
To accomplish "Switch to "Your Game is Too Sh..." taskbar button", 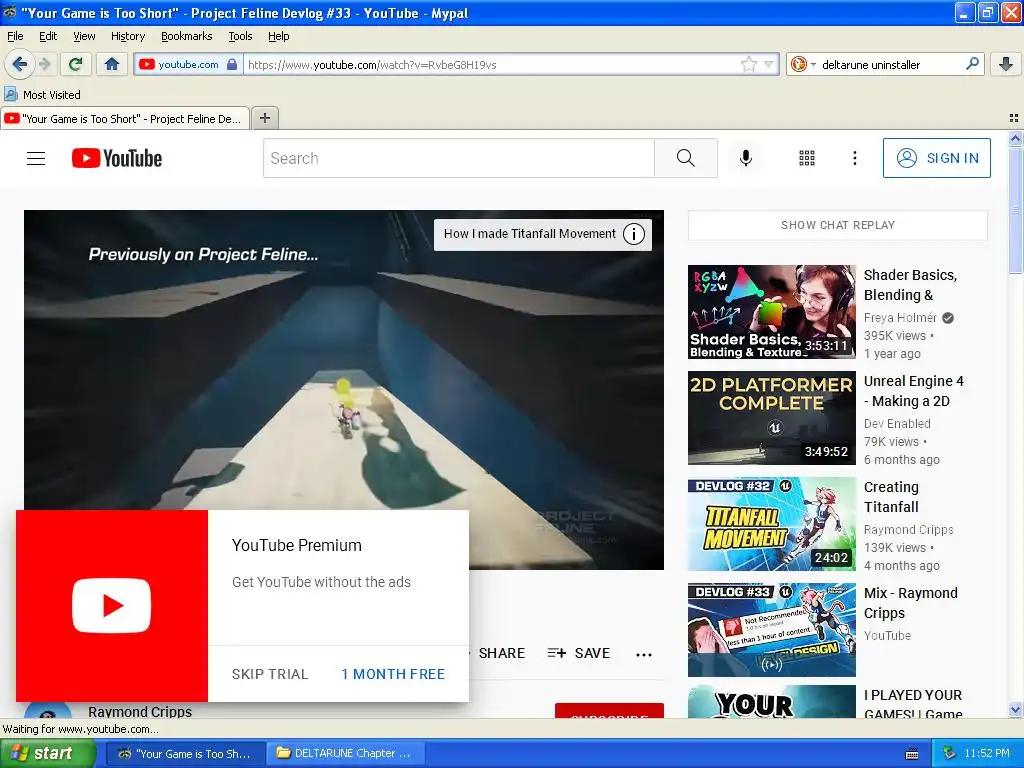I will point(185,753).
